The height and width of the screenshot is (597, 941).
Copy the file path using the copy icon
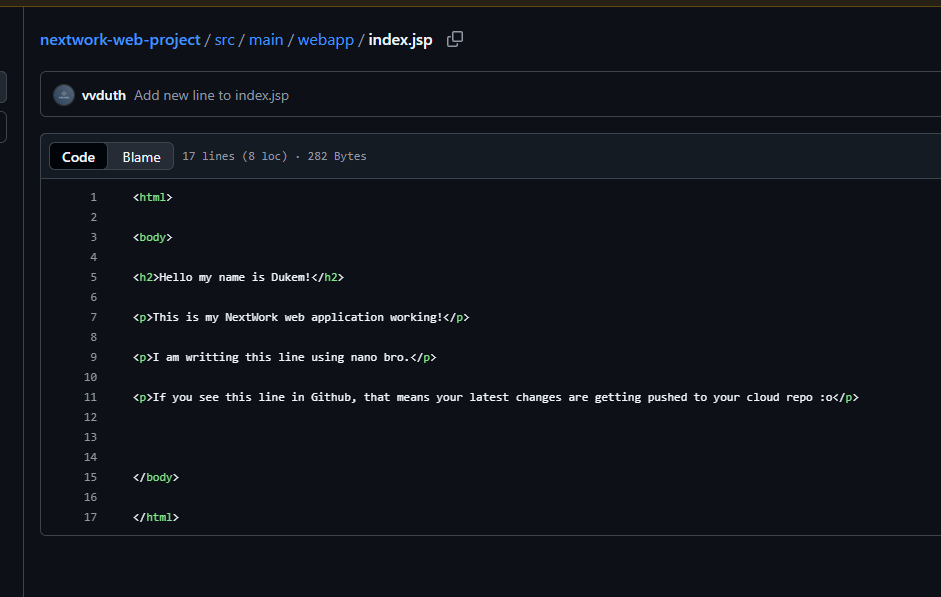(455, 38)
